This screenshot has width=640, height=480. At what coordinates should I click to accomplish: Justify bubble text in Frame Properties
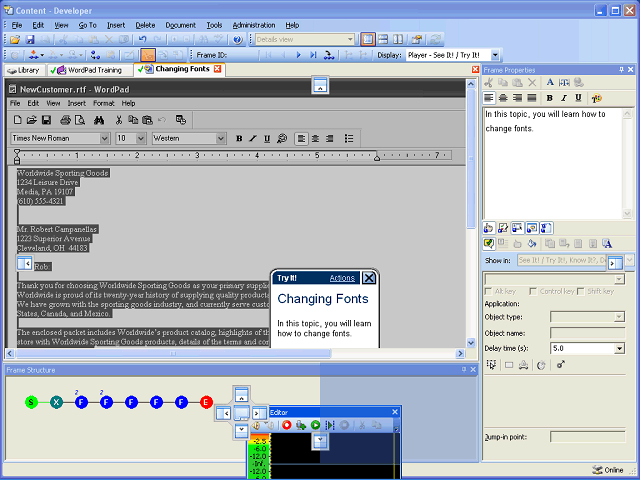(x=531, y=98)
